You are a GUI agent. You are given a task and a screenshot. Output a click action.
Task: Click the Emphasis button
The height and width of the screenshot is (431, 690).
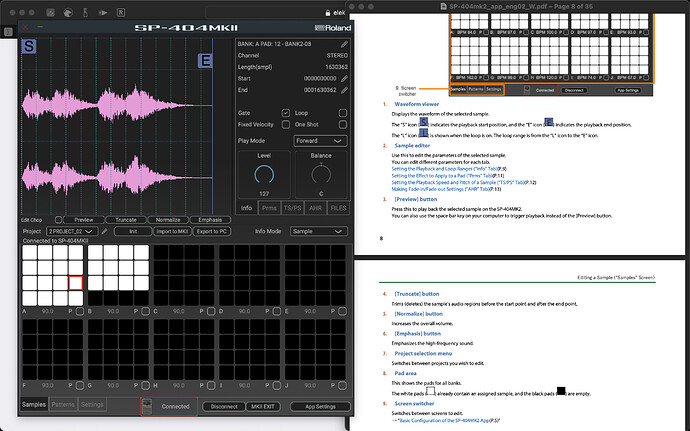pyautogui.click(x=210, y=220)
